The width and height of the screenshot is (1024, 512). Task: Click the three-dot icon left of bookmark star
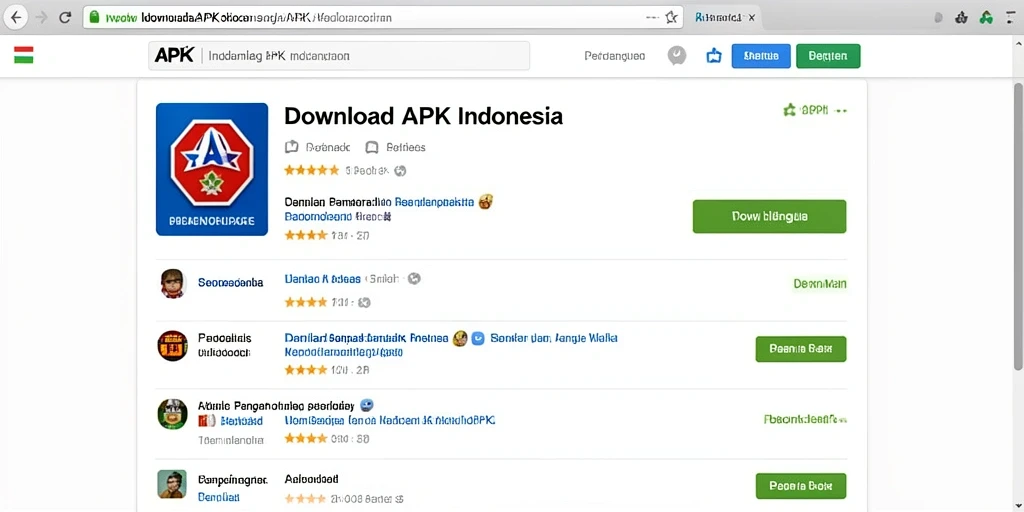[652, 18]
